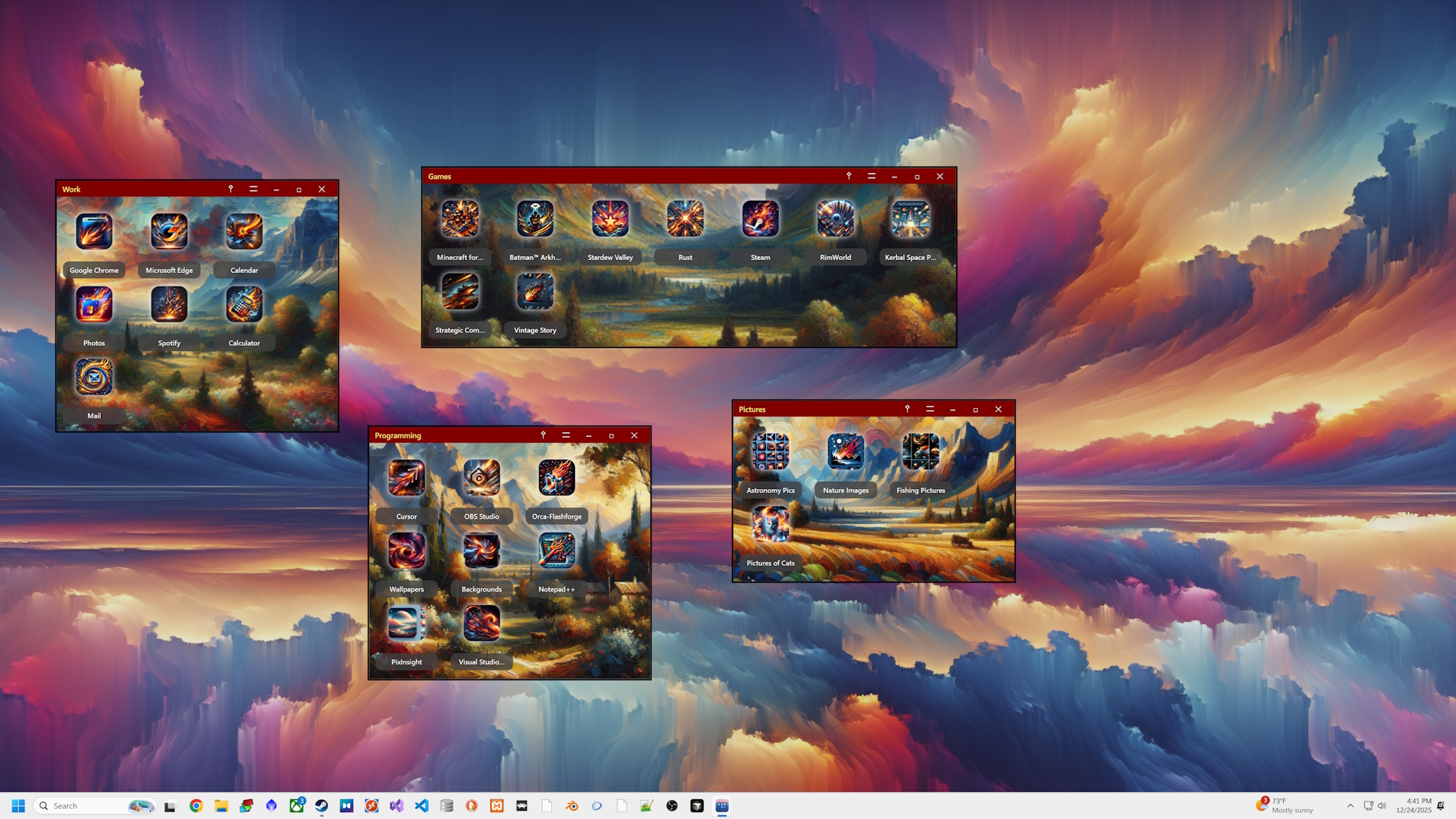This screenshot has height=819, width=1456.
Task: Open the Pictures of Cats folder
Action: (x=770, y=522)
